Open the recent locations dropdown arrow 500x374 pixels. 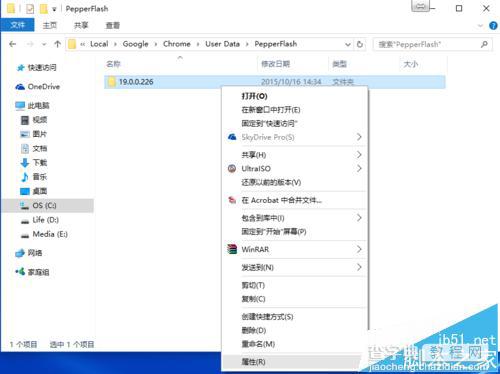tap(44, 44)
